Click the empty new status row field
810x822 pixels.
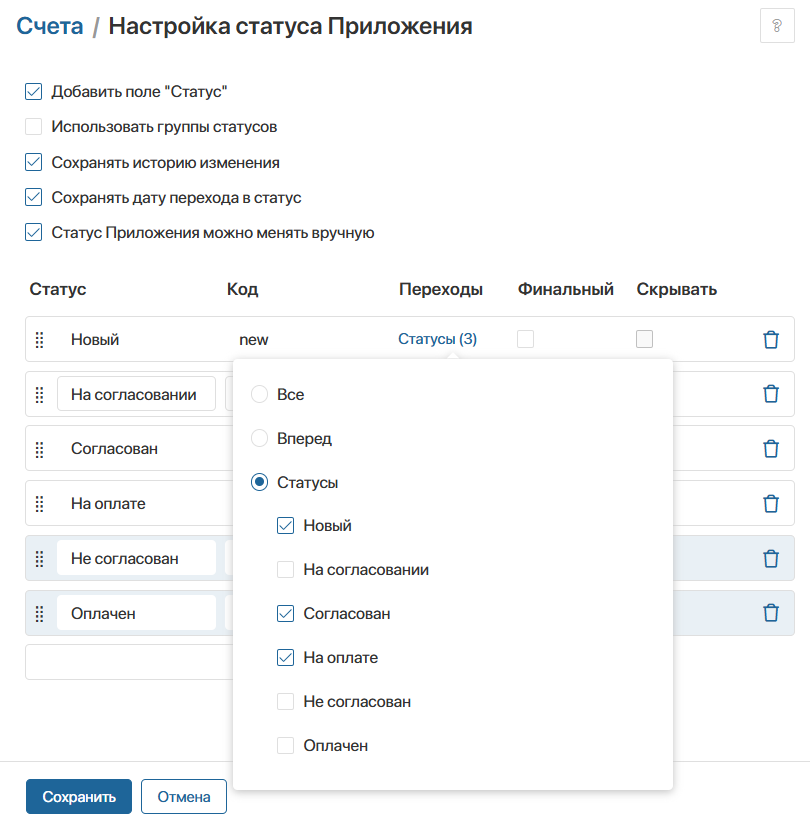coord(129,662)
